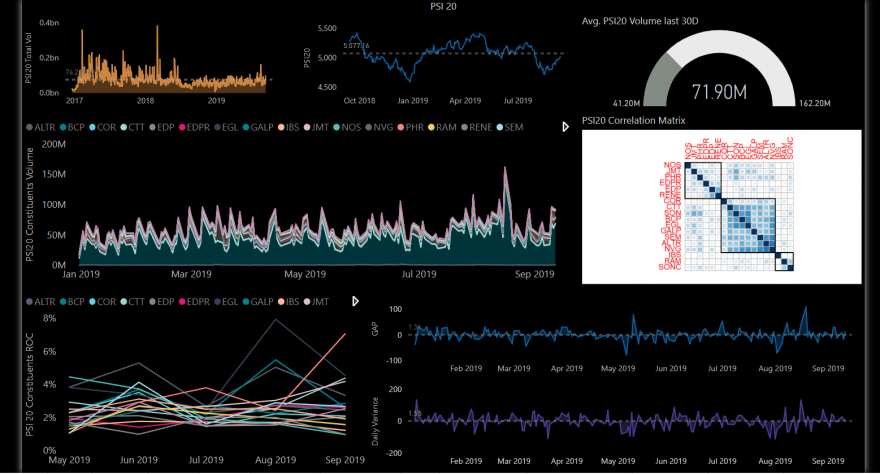Image resolution: width=880 pixels, height=474 pixels.
Task: Select ALTR in the Constituents Volume legend
Action: [x=40, y=127]
